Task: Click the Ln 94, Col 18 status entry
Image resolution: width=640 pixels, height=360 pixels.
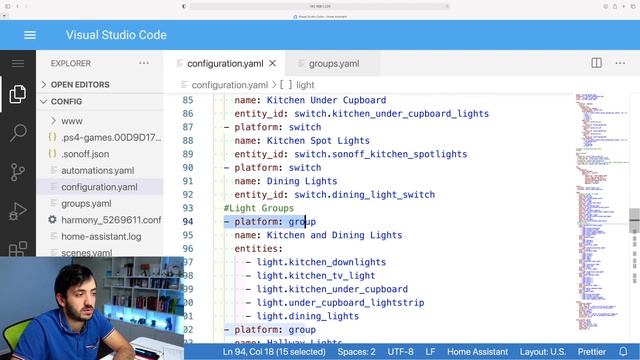Action: point(274,351)
